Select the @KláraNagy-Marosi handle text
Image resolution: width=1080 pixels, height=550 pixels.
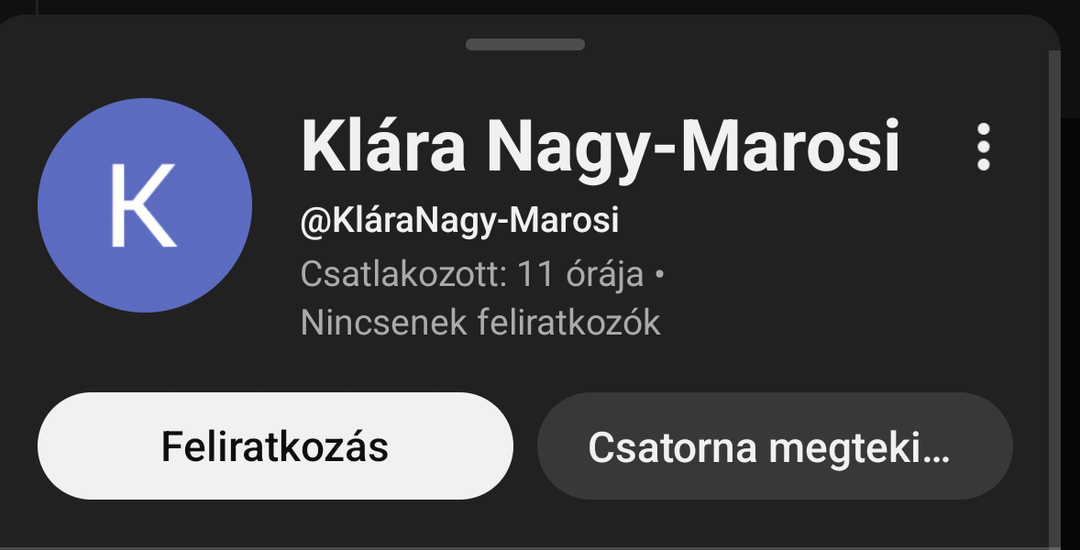point(459,221)
